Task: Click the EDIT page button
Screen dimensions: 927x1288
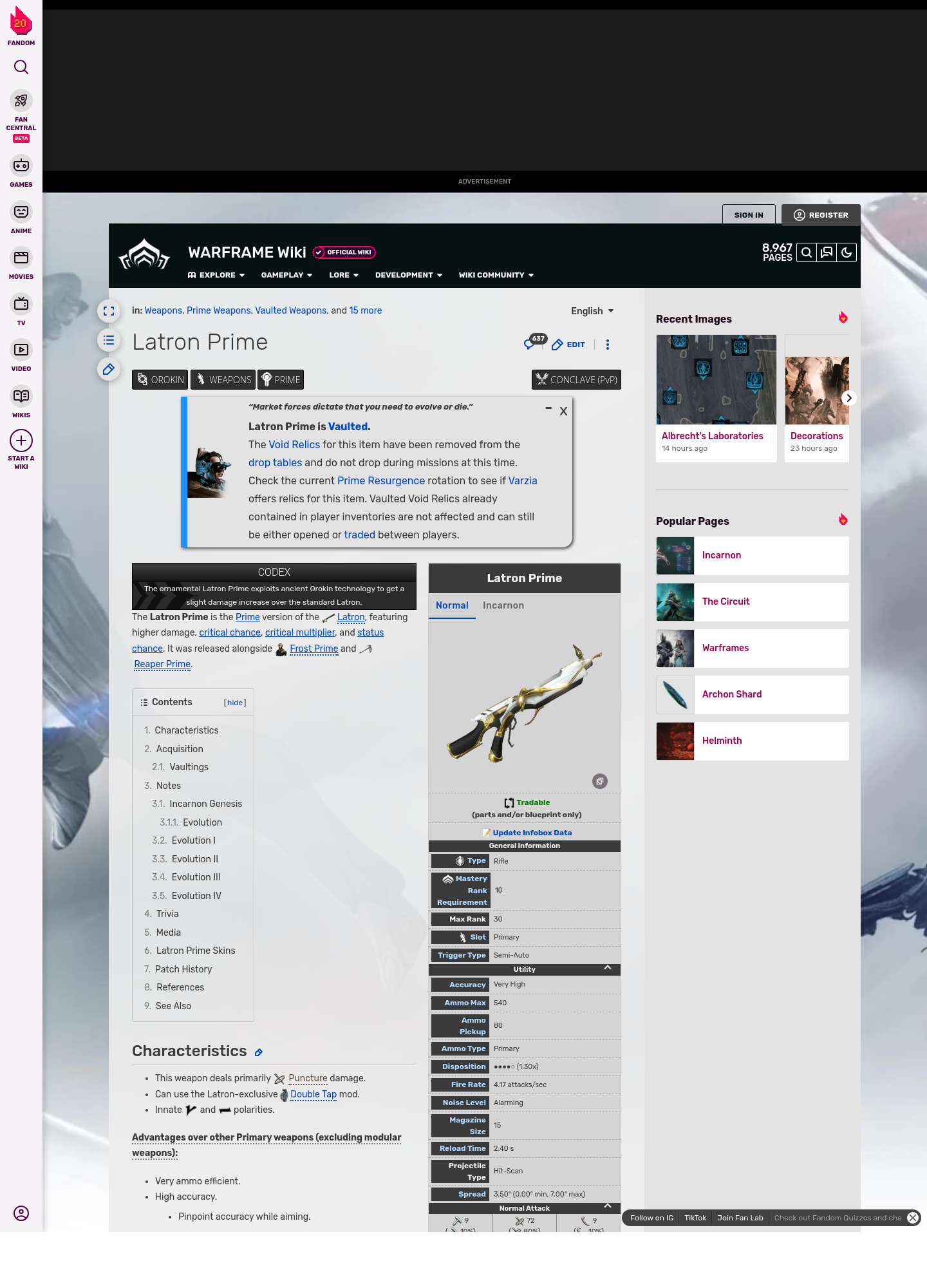Action: (568, 345)
